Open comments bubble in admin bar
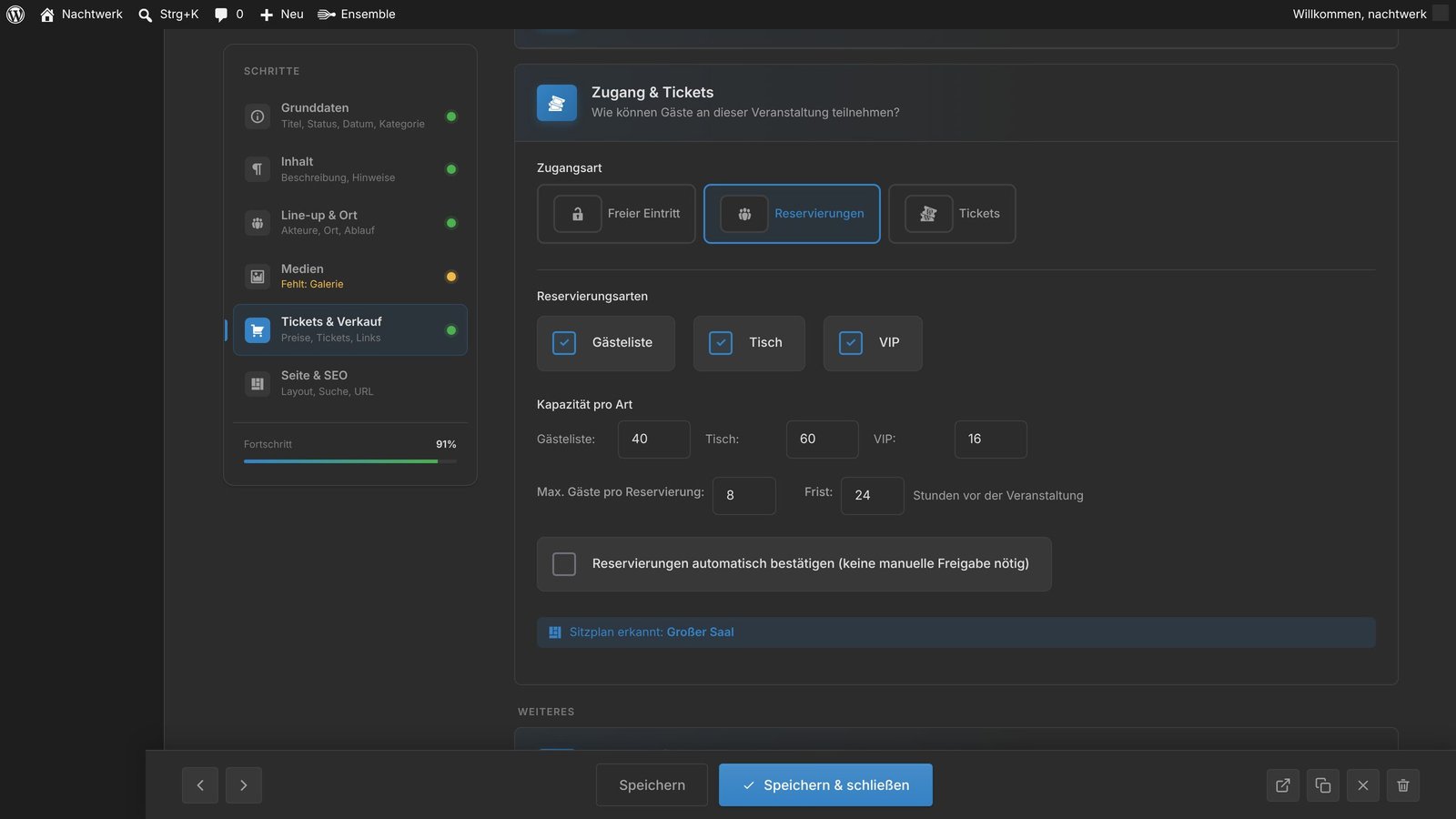This screenshot has width=1456, height=819. pyautogui.click(x=228, y=15)
